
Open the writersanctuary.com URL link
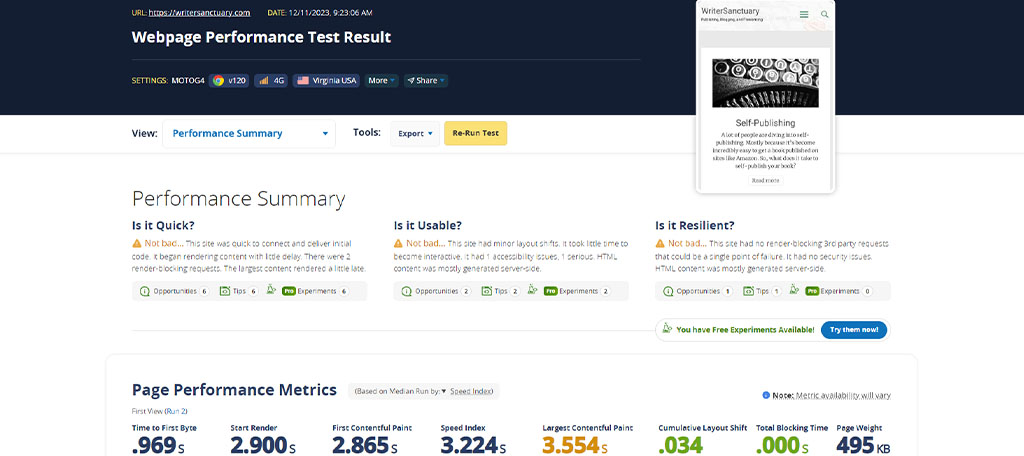coord(199,12)
